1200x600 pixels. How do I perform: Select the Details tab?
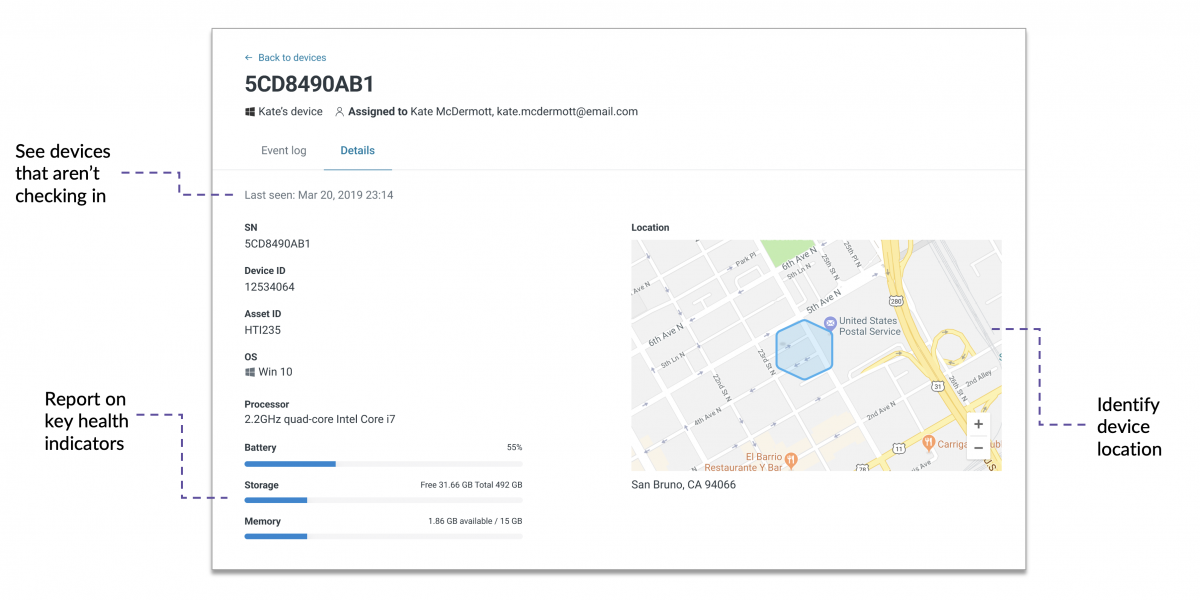point(357,151)
